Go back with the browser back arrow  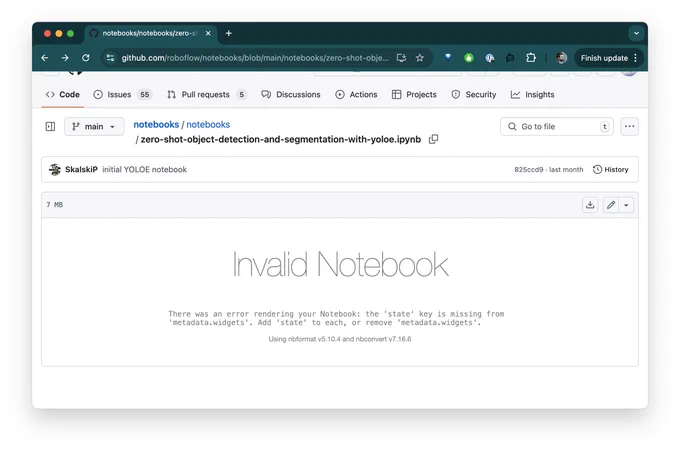pos(45,58)
